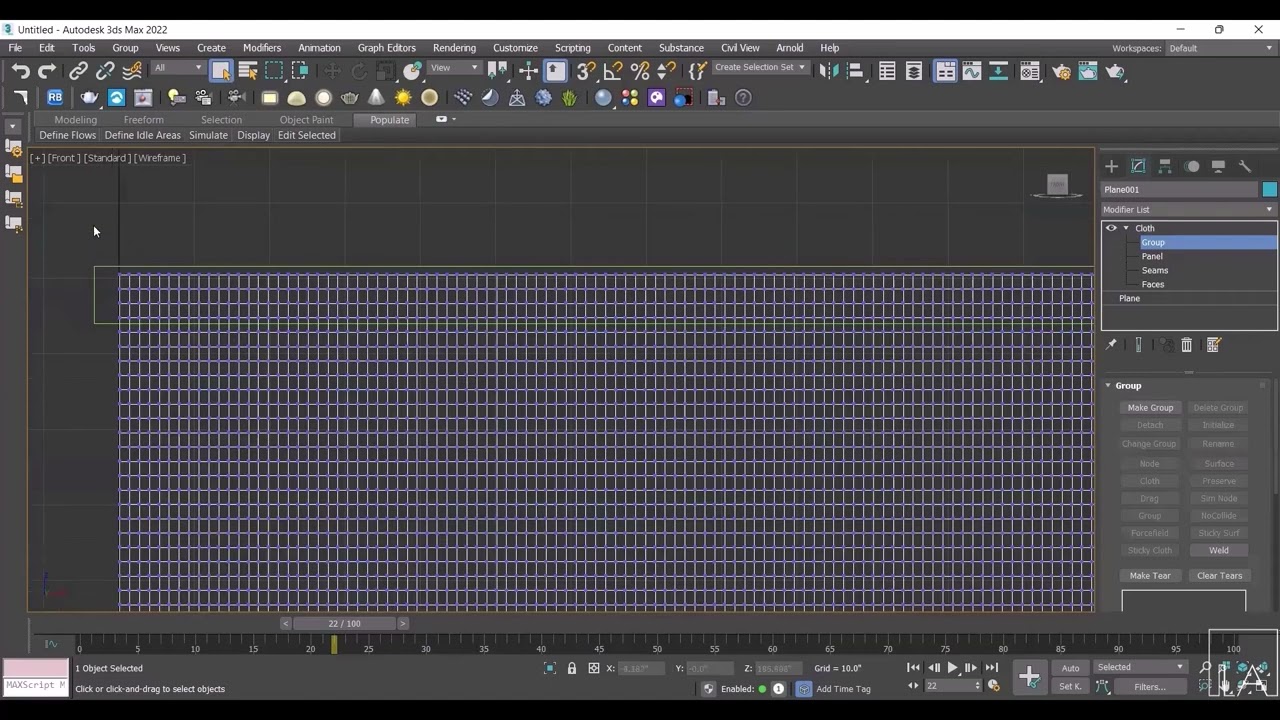Open the Rendering menu
The width and height of the screenshot is (1280, 720).
point(454,48)
